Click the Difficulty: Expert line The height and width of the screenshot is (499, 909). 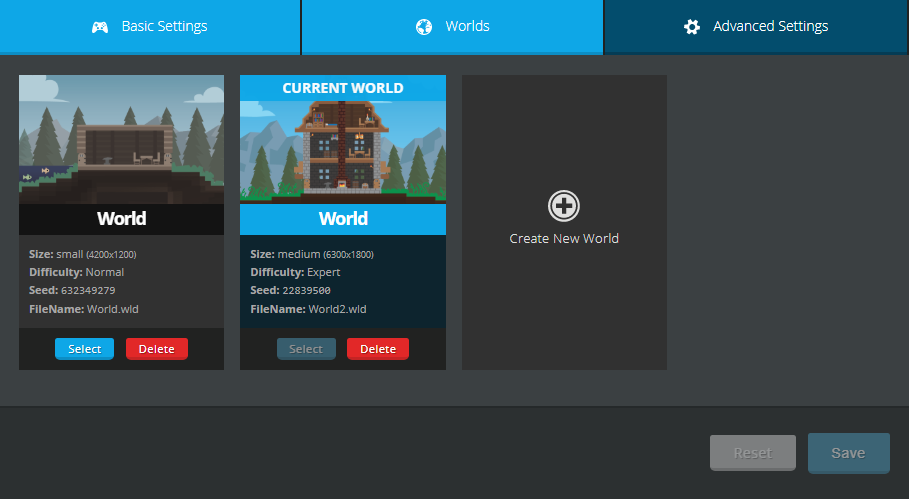(x=295, y=272)
